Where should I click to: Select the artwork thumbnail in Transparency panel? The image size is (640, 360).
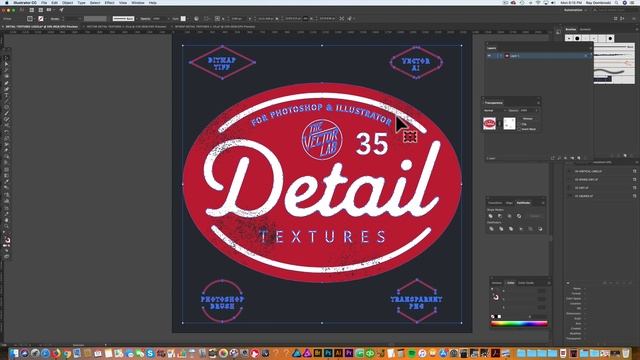point(489,123)
